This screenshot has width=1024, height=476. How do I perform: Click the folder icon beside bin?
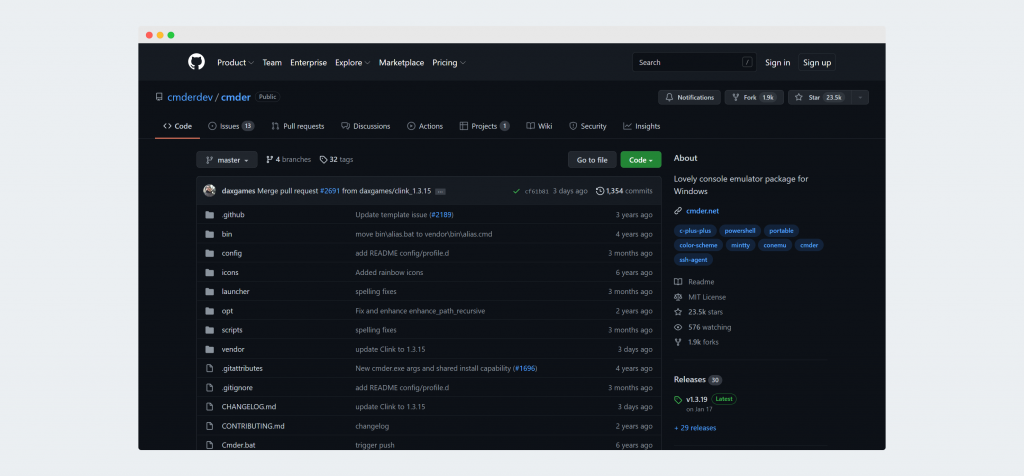(210, 234)
